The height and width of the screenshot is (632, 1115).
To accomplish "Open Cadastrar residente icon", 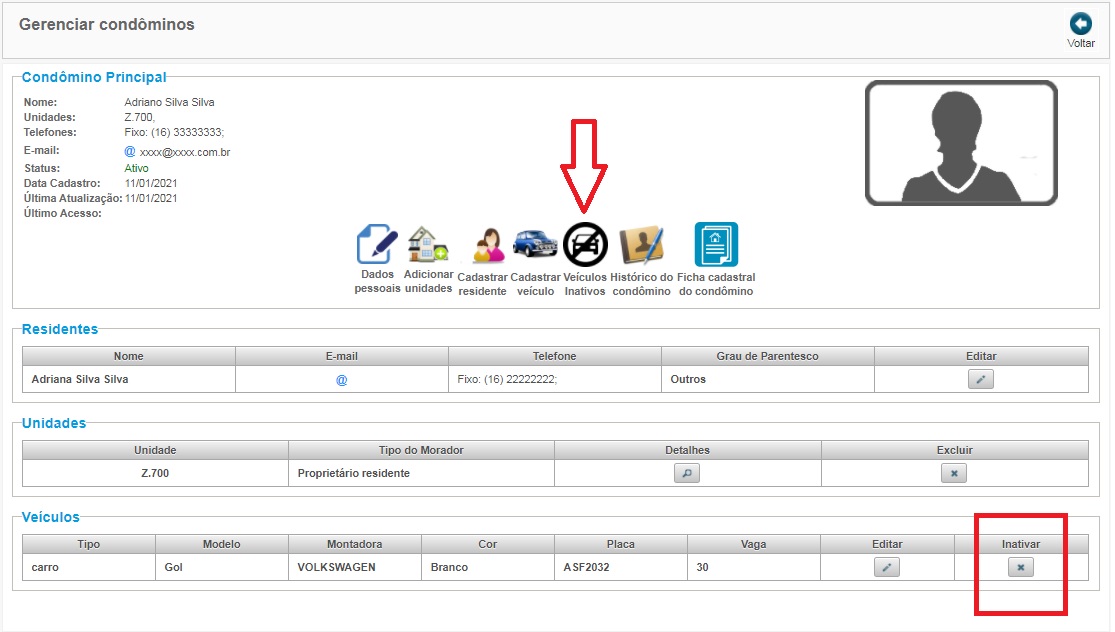I will click(x=488, y=246).
